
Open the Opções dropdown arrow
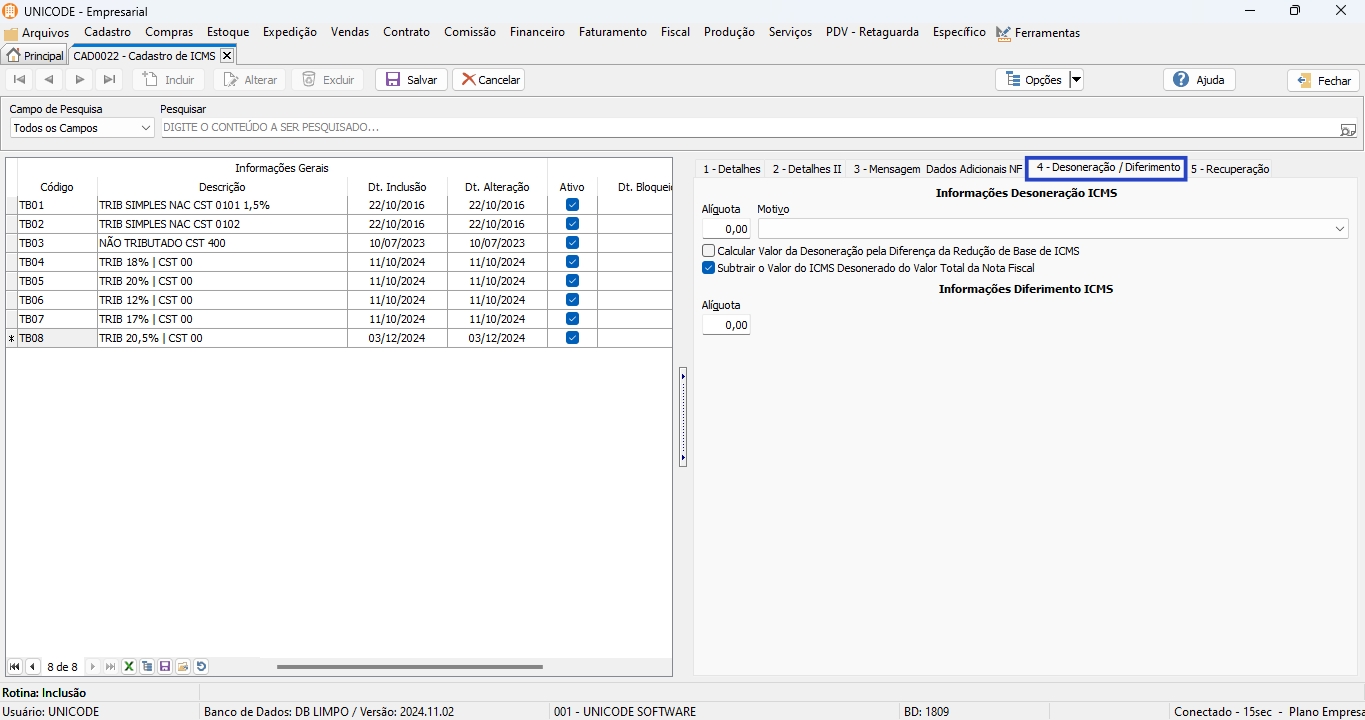(1076, 80)
